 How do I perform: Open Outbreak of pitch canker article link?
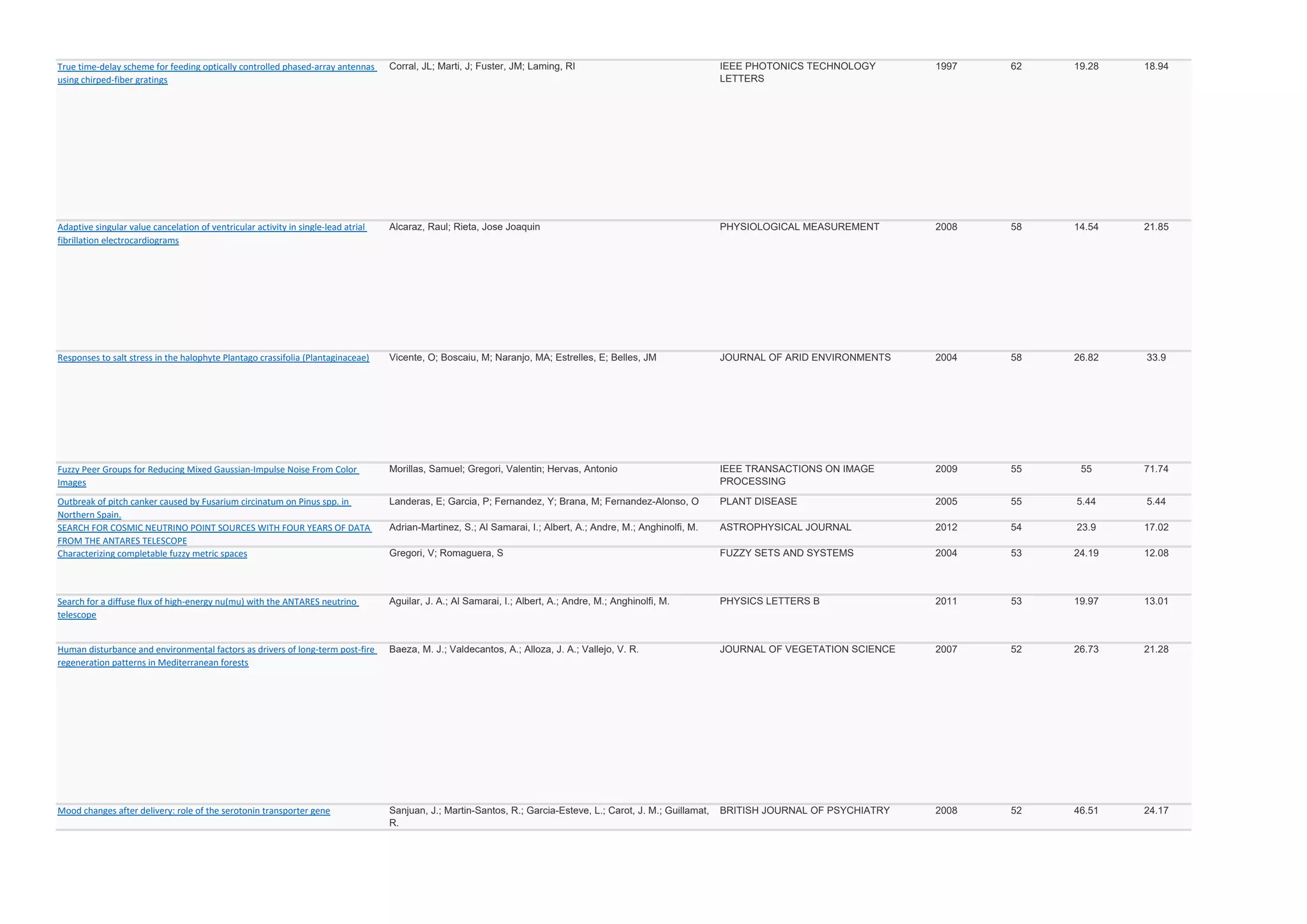(x=204, y=508)
